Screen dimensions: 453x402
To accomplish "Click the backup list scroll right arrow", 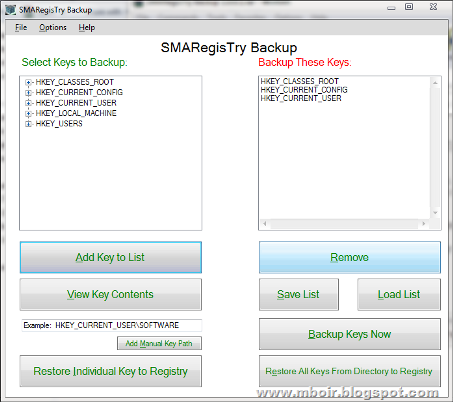I will click(x=424, y=224).
